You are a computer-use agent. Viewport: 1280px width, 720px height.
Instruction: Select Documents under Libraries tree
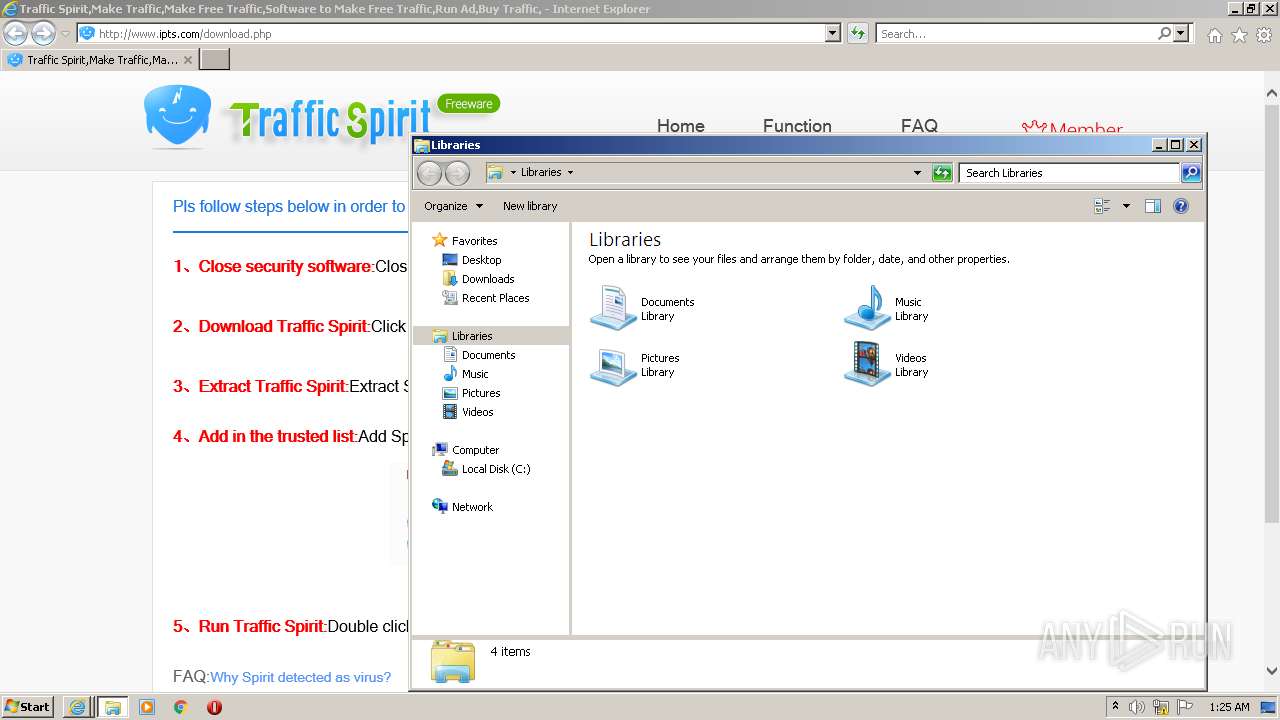[488, 355]
